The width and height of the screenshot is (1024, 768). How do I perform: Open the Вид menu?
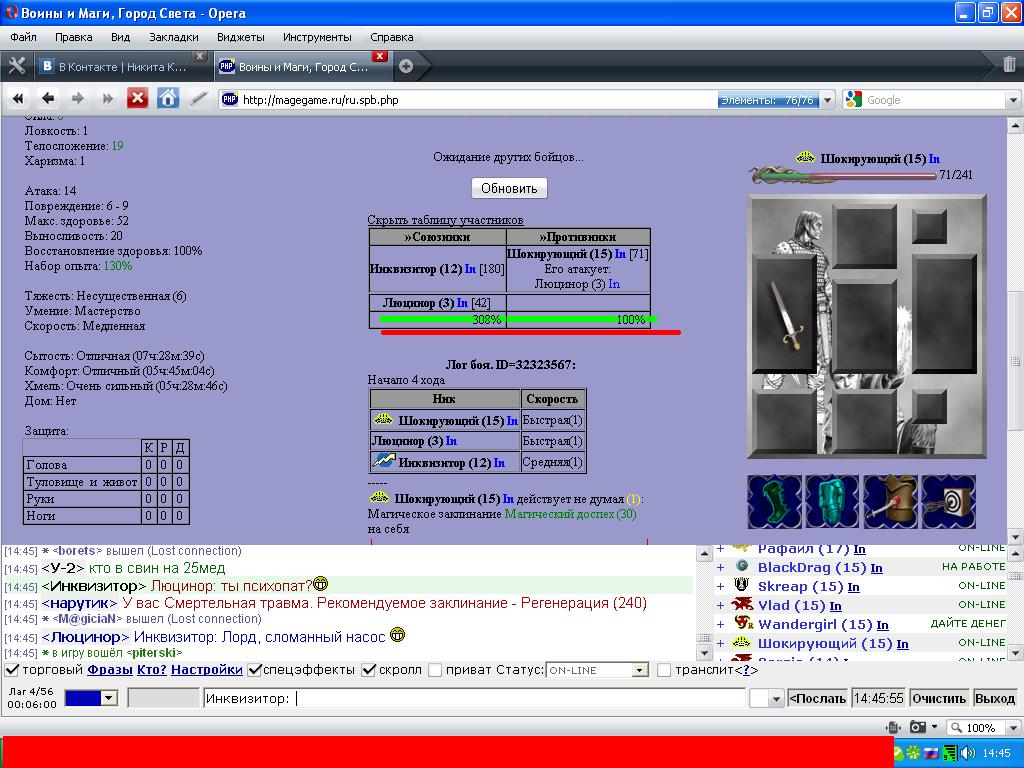tap(120, 37)
